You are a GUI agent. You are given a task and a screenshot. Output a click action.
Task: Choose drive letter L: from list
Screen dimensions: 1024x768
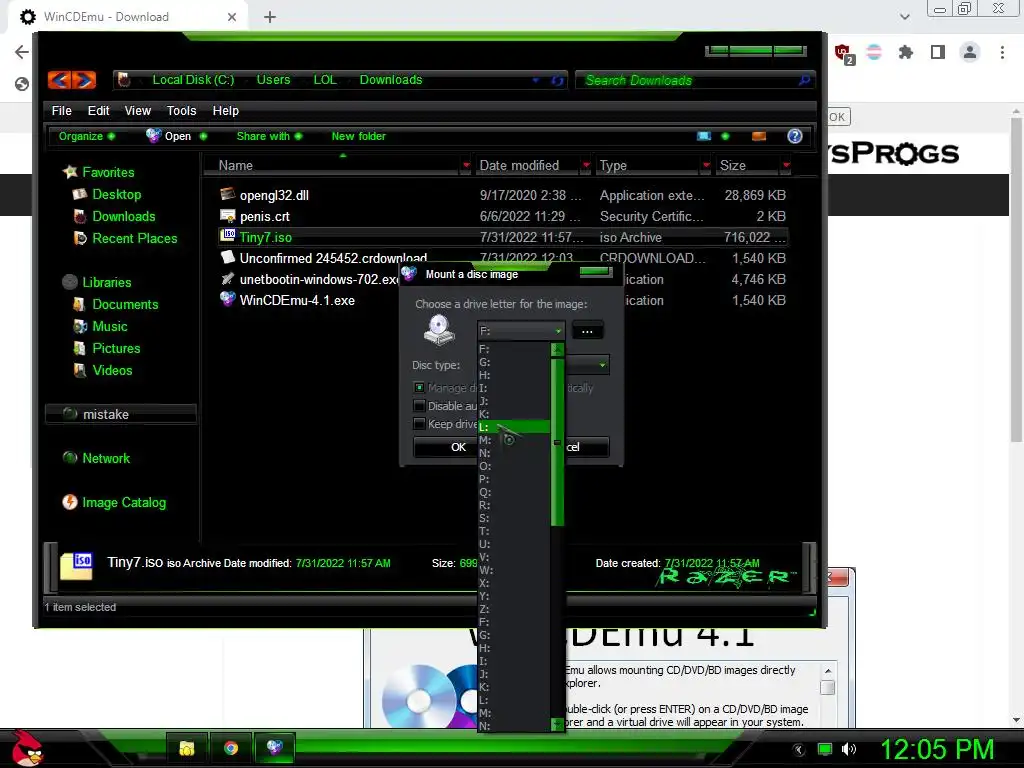click(514, 426)
